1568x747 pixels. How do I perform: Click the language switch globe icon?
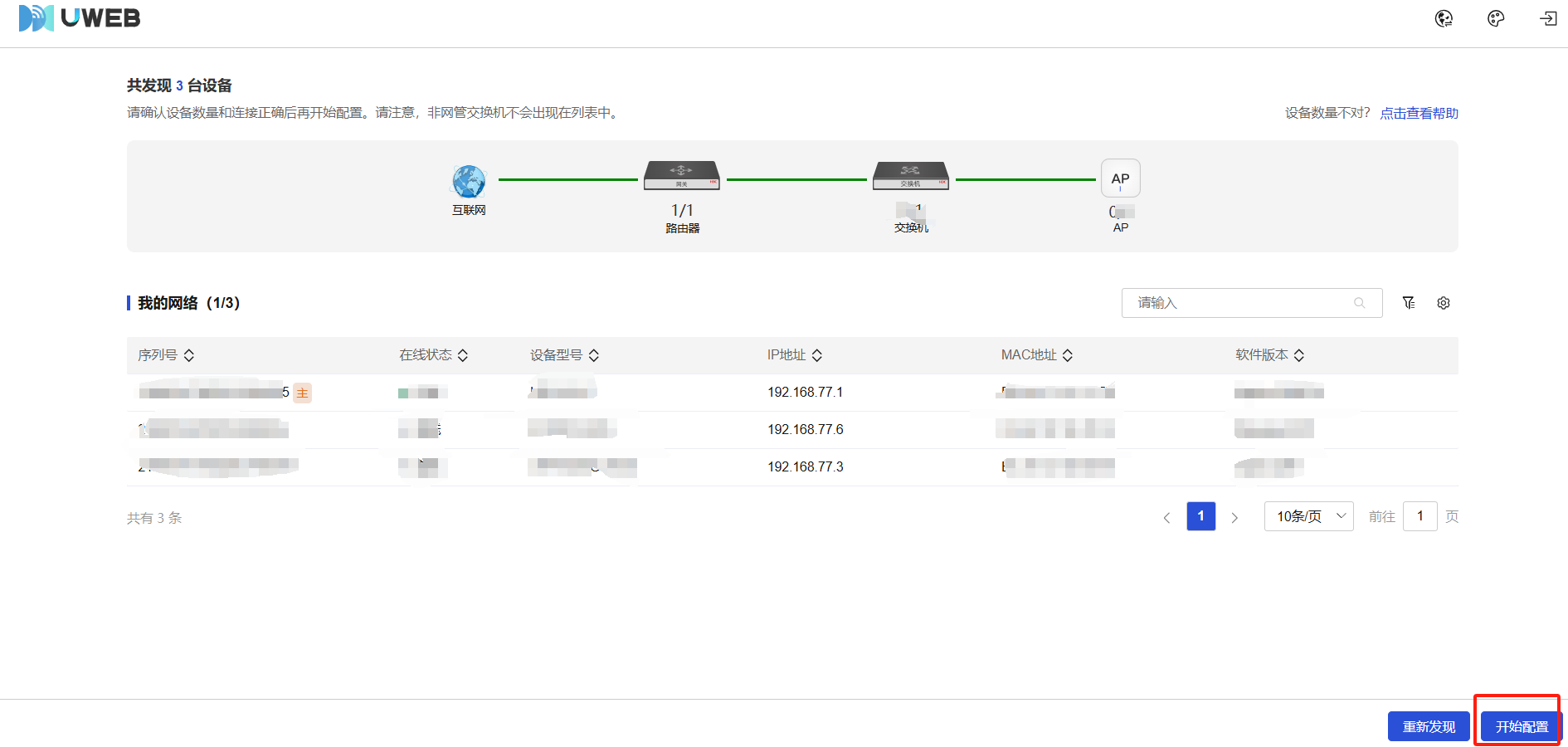pos(1444,18)
